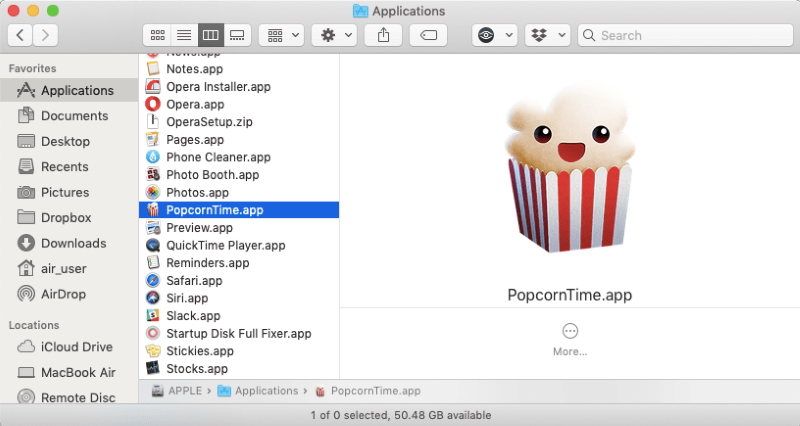Open the Dropbox toolbar dropdown
The image size is (800, 426).
pyautogui.click(x=547, y=35)
